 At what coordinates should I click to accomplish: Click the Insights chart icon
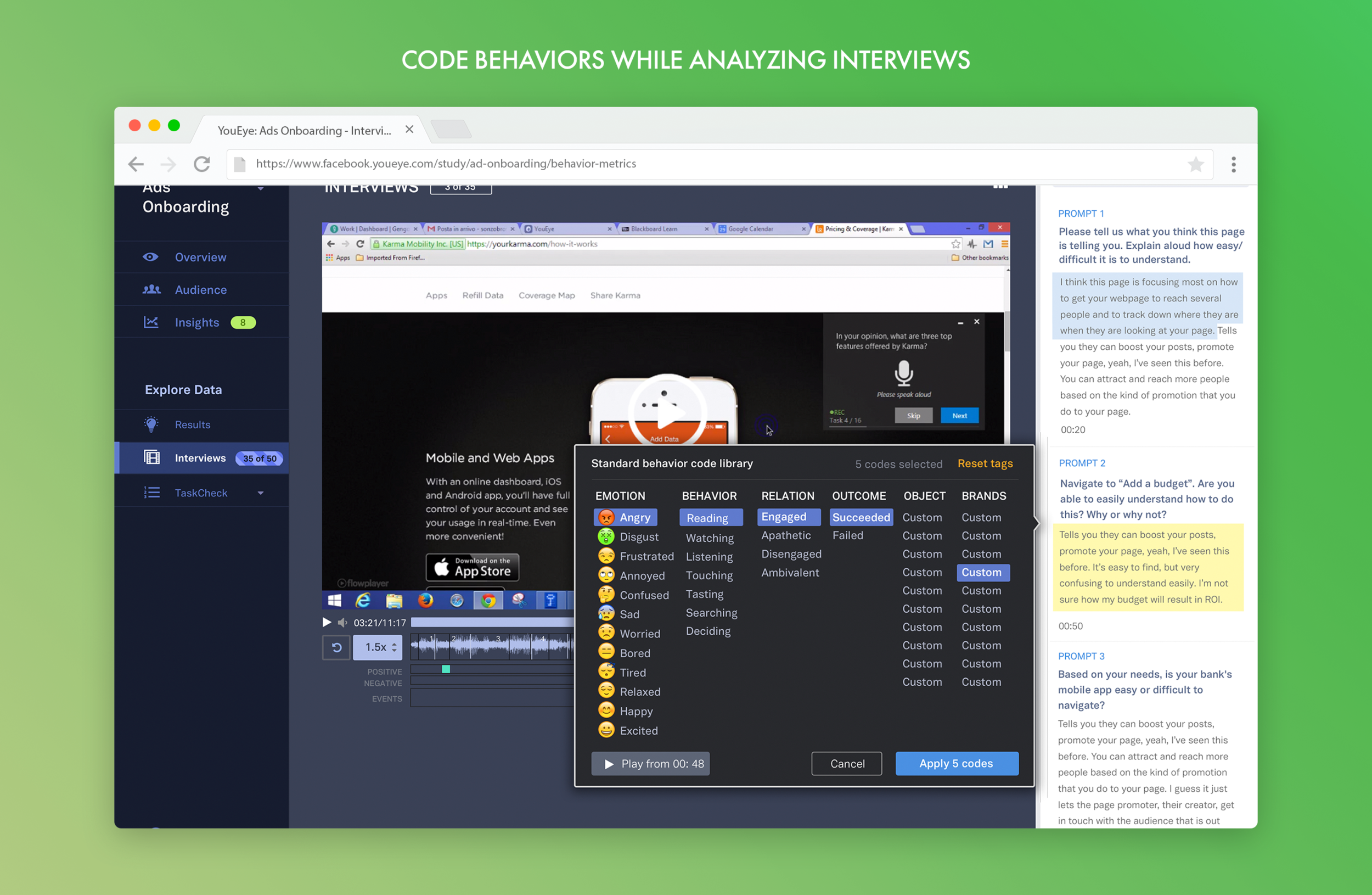point(151,322)
